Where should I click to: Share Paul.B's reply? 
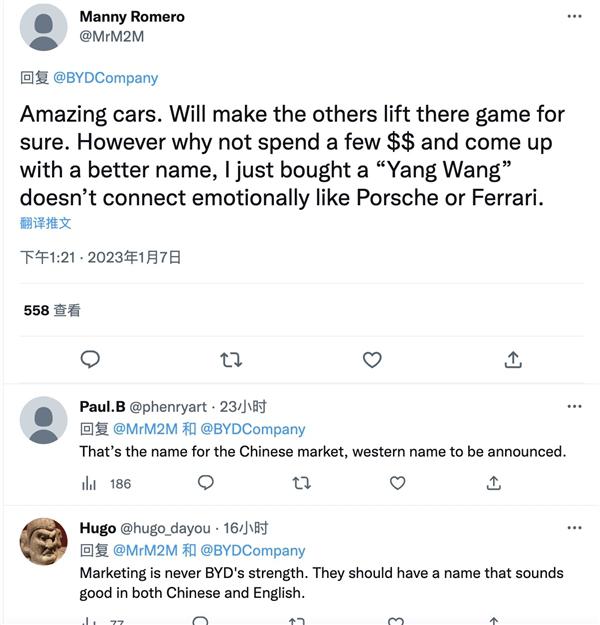494,483
